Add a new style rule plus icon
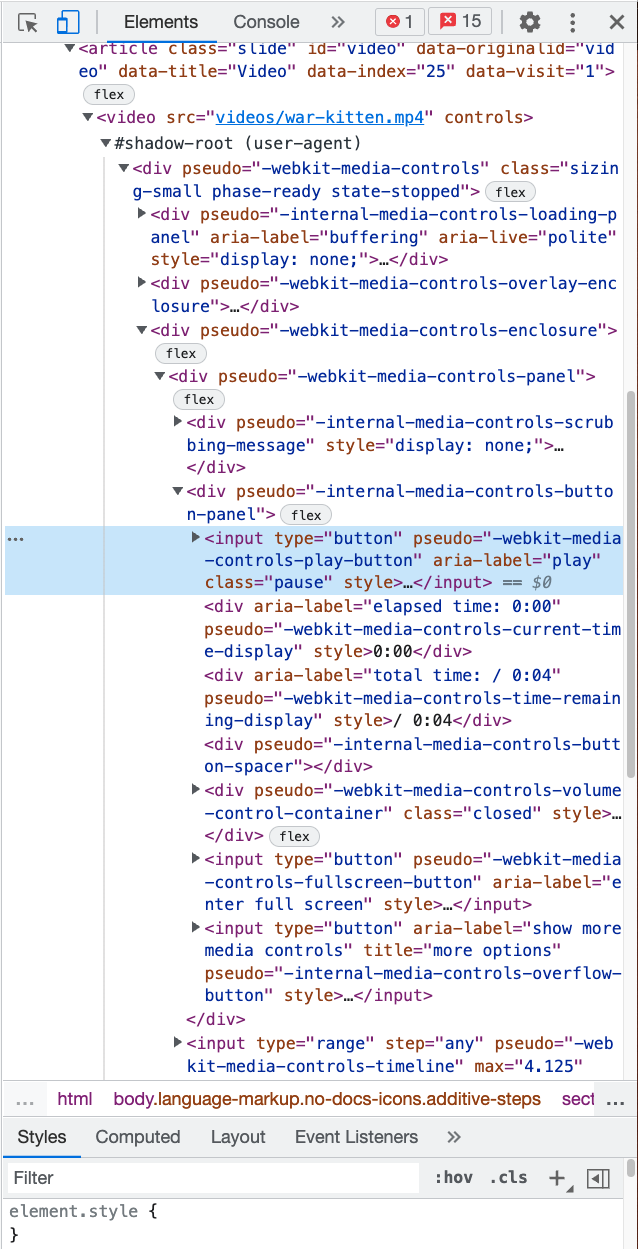Viewport: 638px width, 1249px height. 558,1178
